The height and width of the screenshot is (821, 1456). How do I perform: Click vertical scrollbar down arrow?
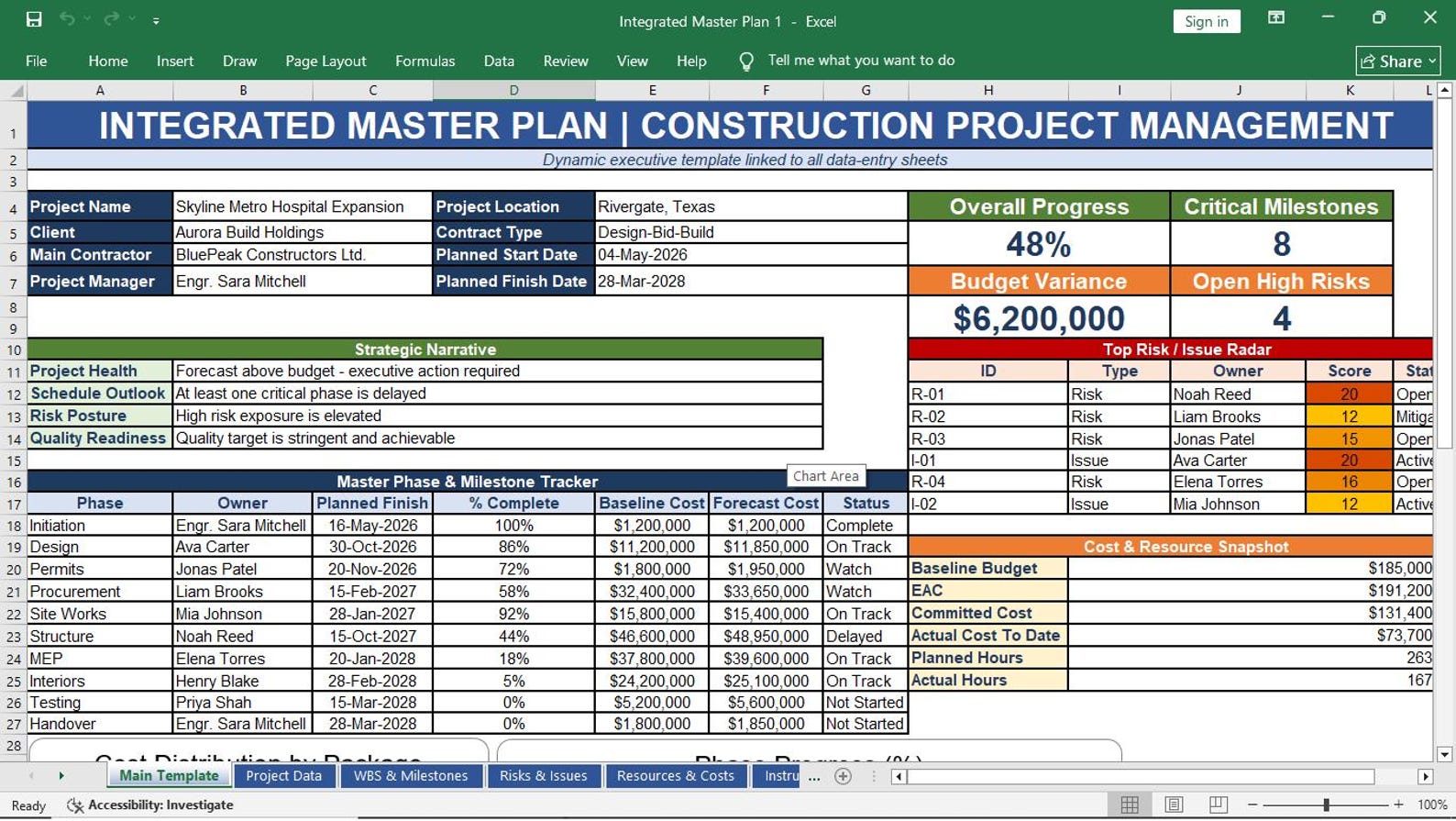(1445, 754)
